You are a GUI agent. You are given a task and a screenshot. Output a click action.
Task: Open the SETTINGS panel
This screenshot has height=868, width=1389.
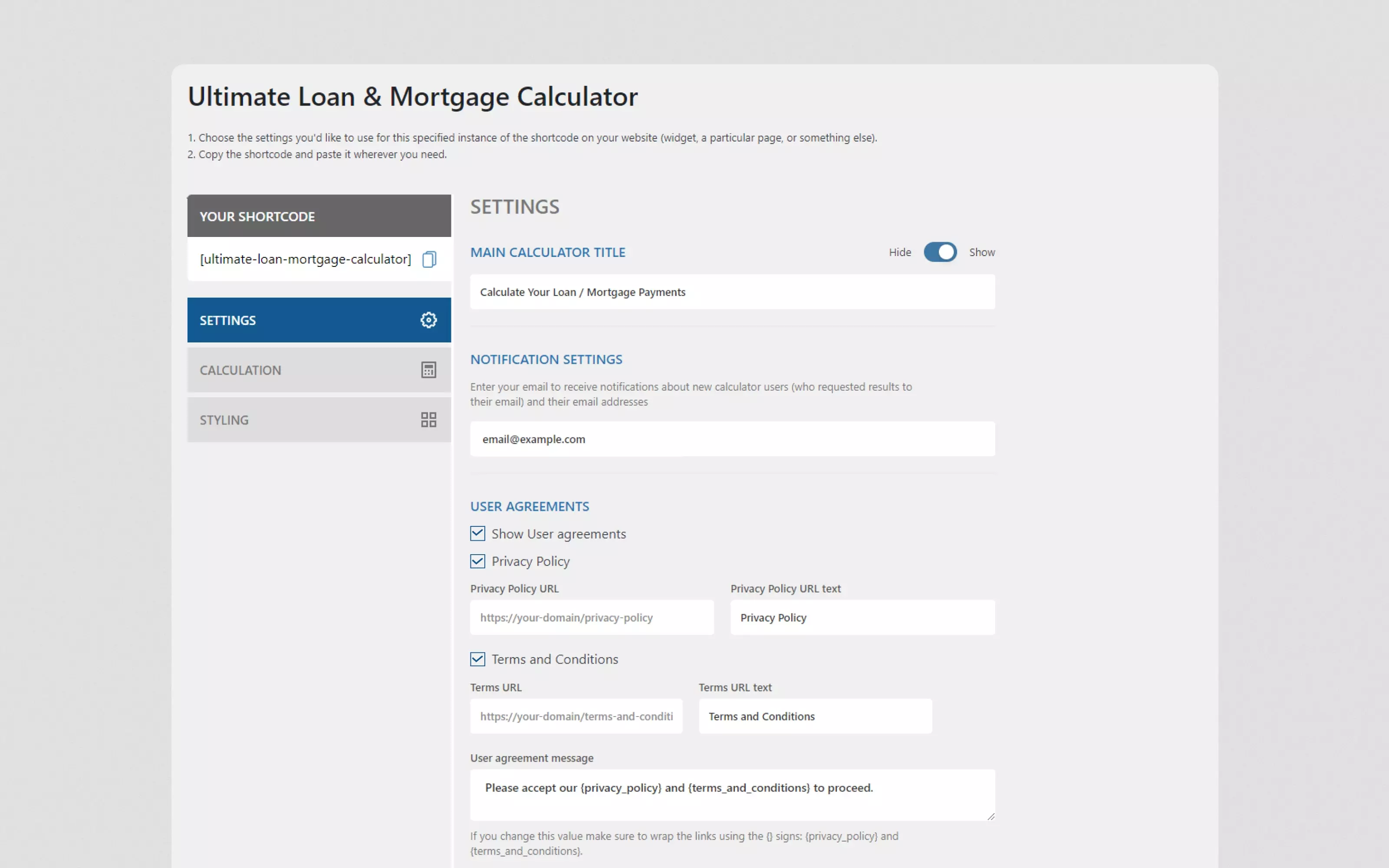(x=319, y=320)
